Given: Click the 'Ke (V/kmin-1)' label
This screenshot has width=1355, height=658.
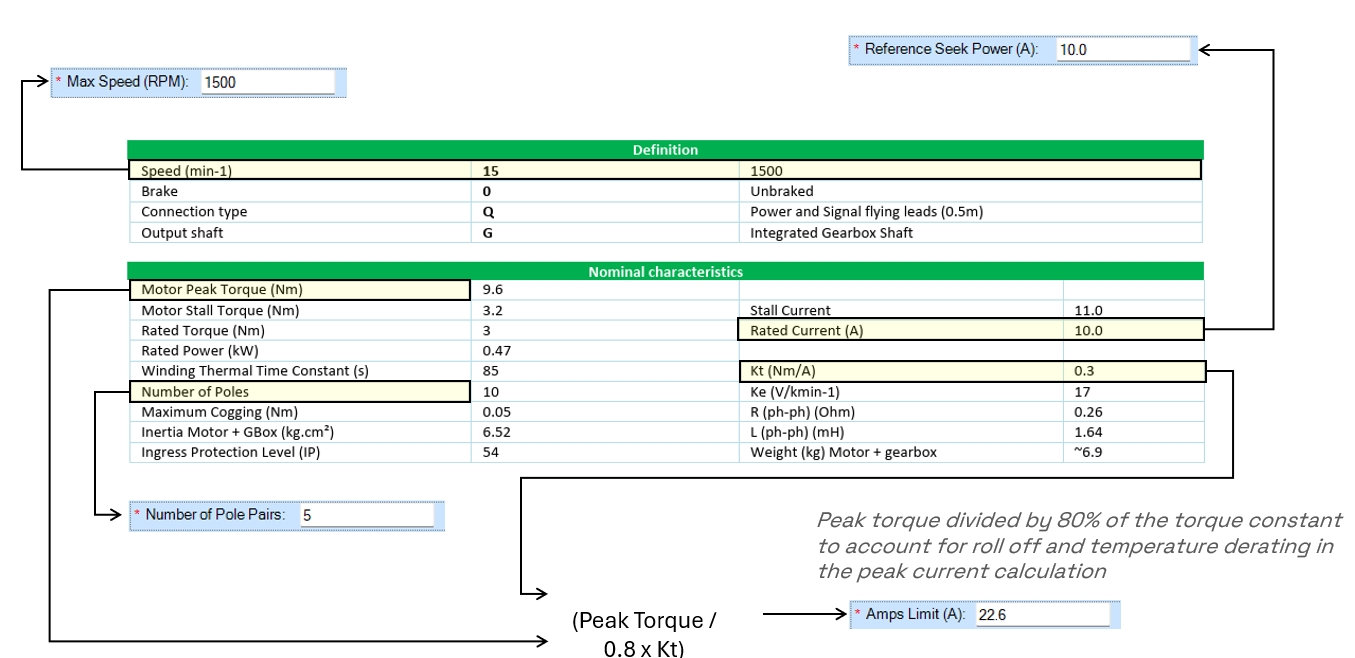Looking at the screenshot, I should tap(797, 392).
